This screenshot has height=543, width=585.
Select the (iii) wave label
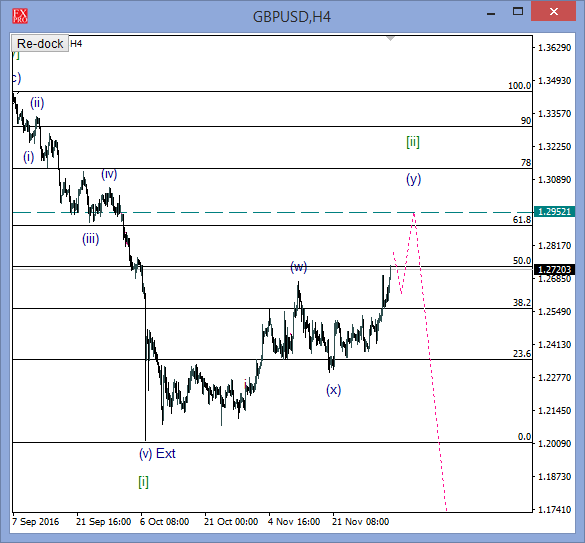coord(91,238)
